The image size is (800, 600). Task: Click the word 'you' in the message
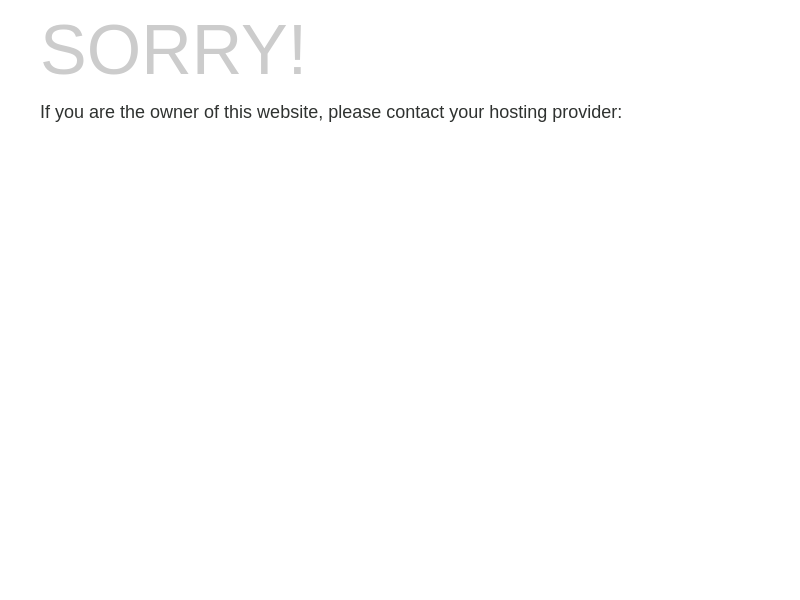coord(69,113)
